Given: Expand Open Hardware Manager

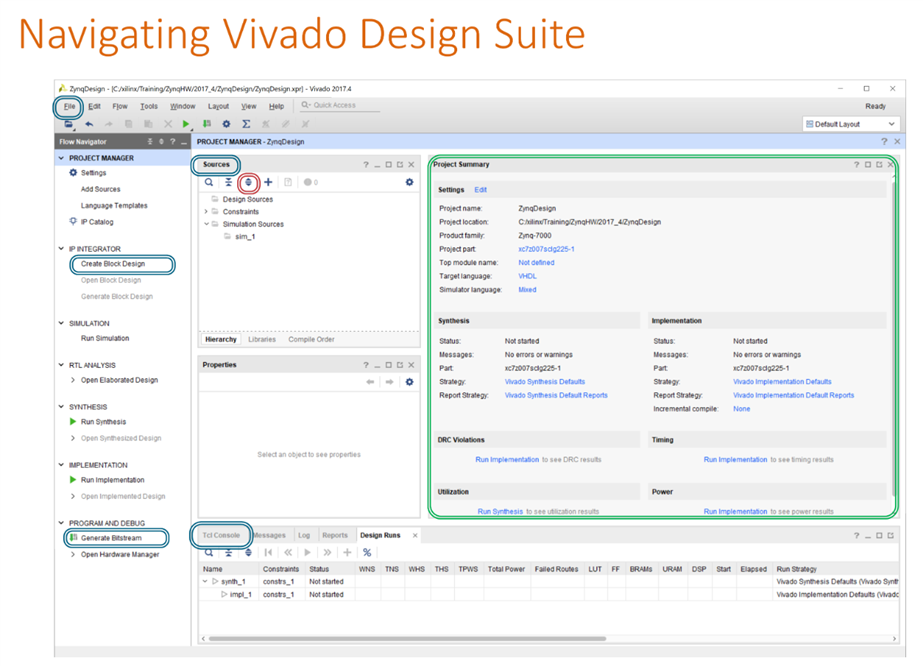Looking at the screenshot, I should 73,555.
